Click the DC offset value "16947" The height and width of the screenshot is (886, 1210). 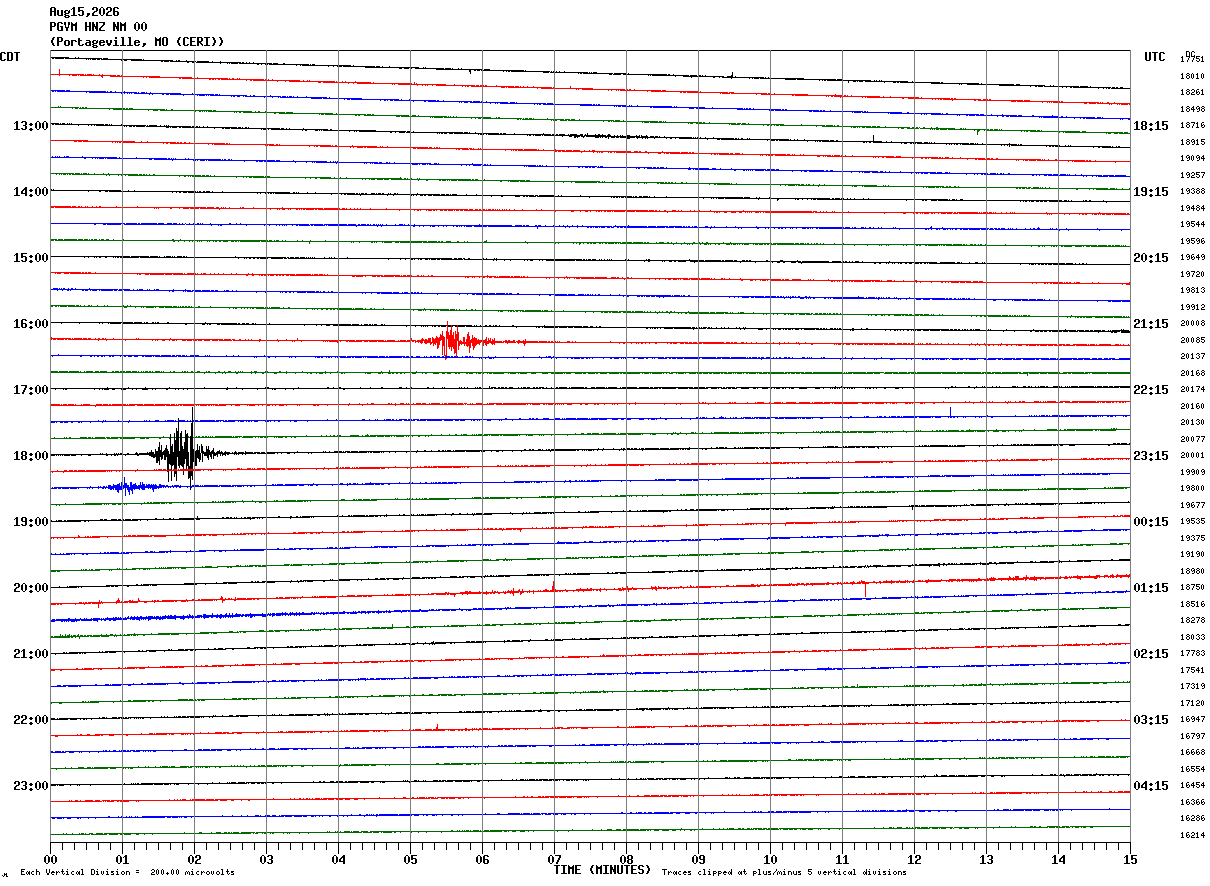(1192, 720)
